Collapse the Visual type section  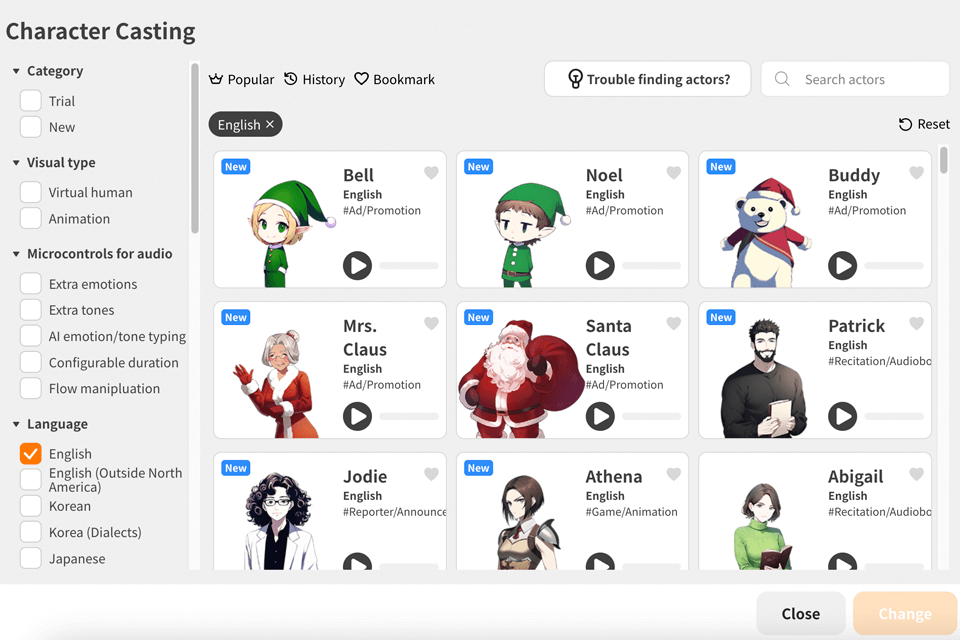(16, 163)
